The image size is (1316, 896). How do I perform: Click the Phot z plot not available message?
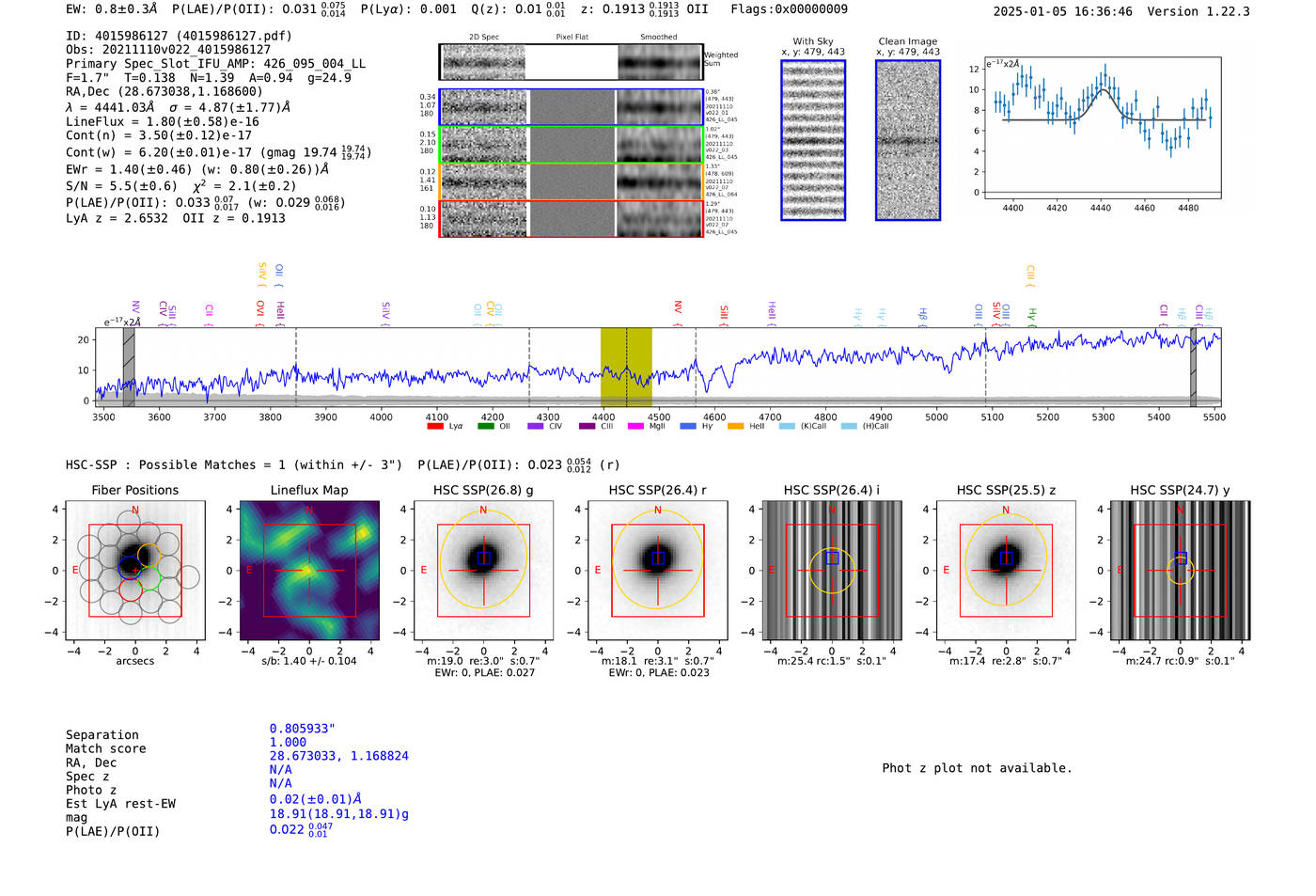point(977,768)
